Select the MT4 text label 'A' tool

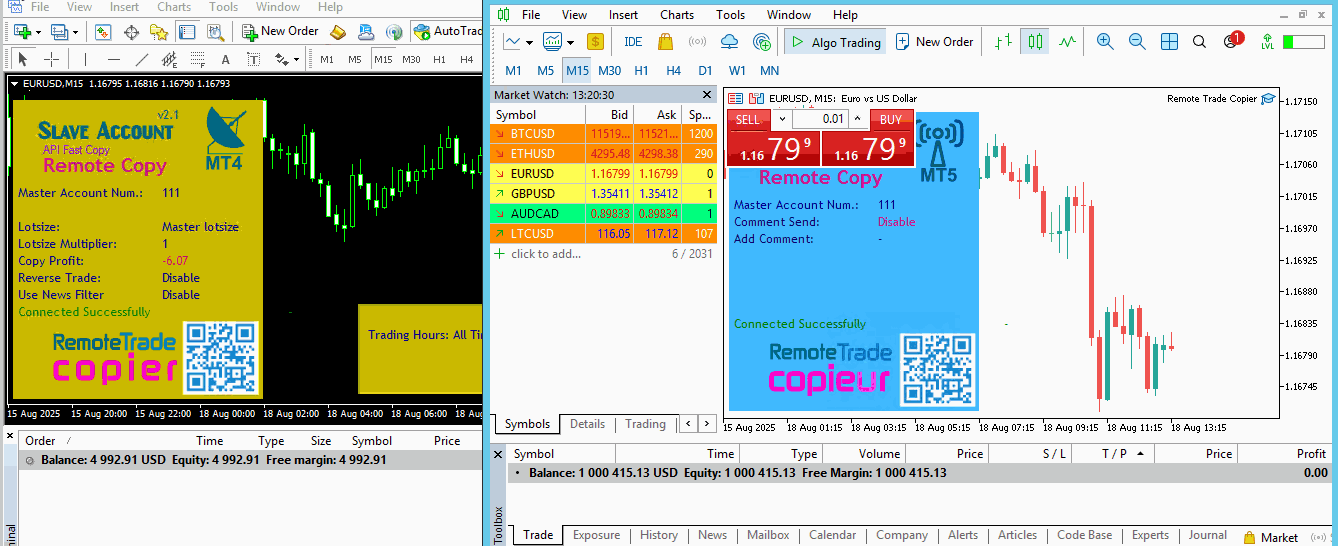pyautogui.click(x=226, y=59)
